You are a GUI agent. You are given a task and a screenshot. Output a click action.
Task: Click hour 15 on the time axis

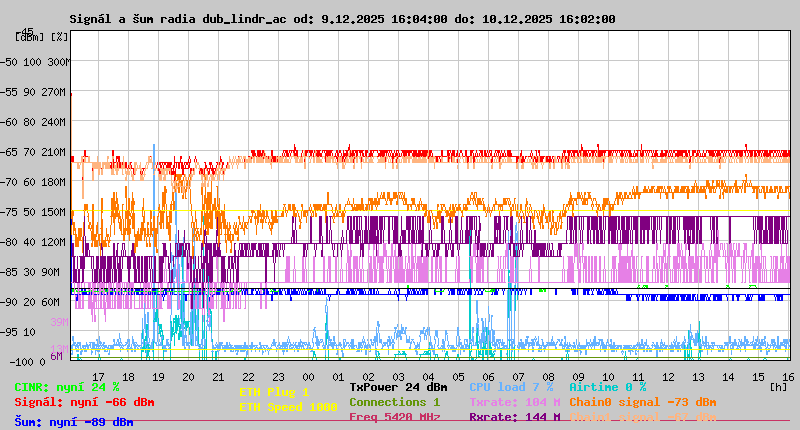(x=758, y=376)
